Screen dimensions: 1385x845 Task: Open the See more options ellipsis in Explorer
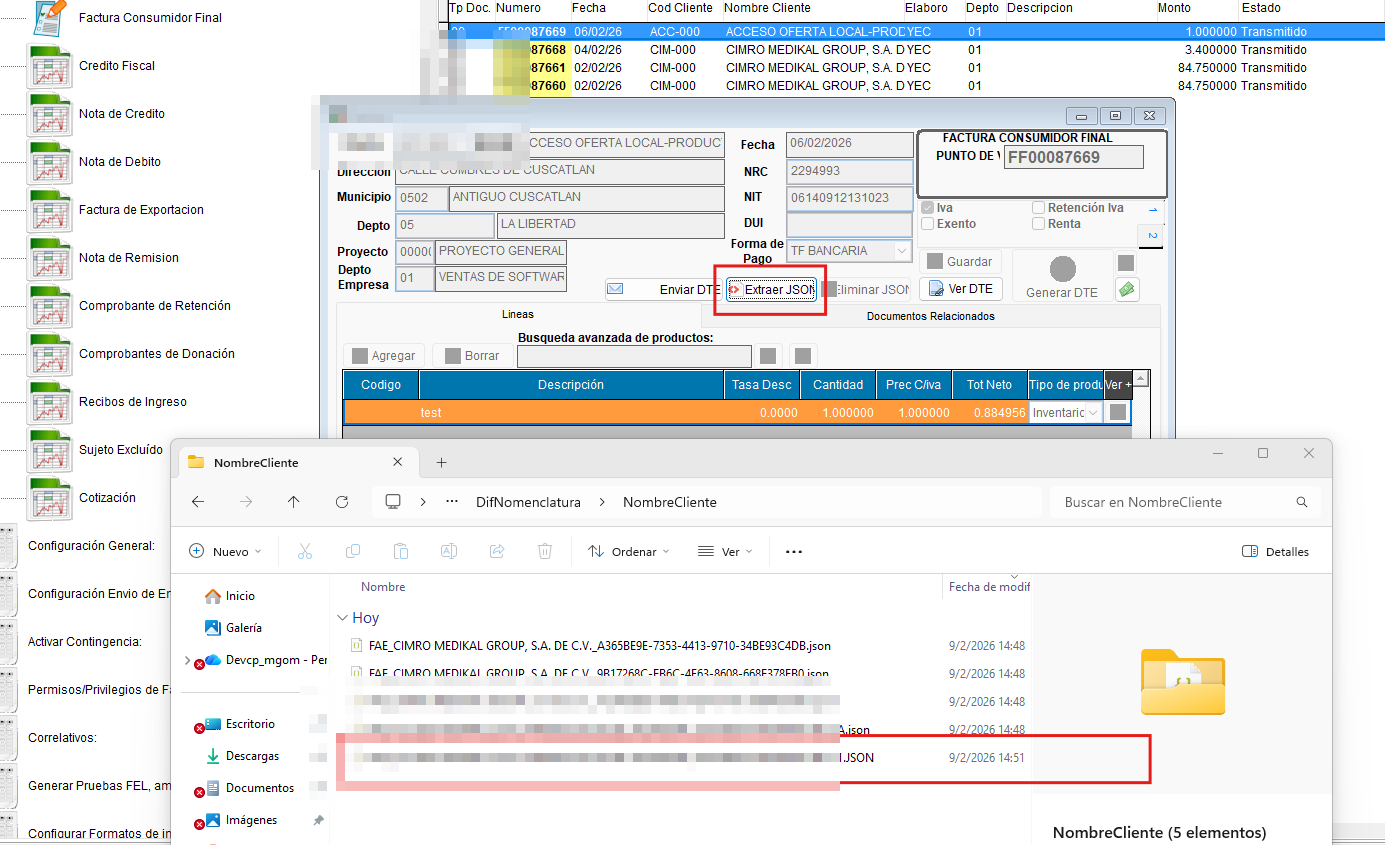point(794,551)
